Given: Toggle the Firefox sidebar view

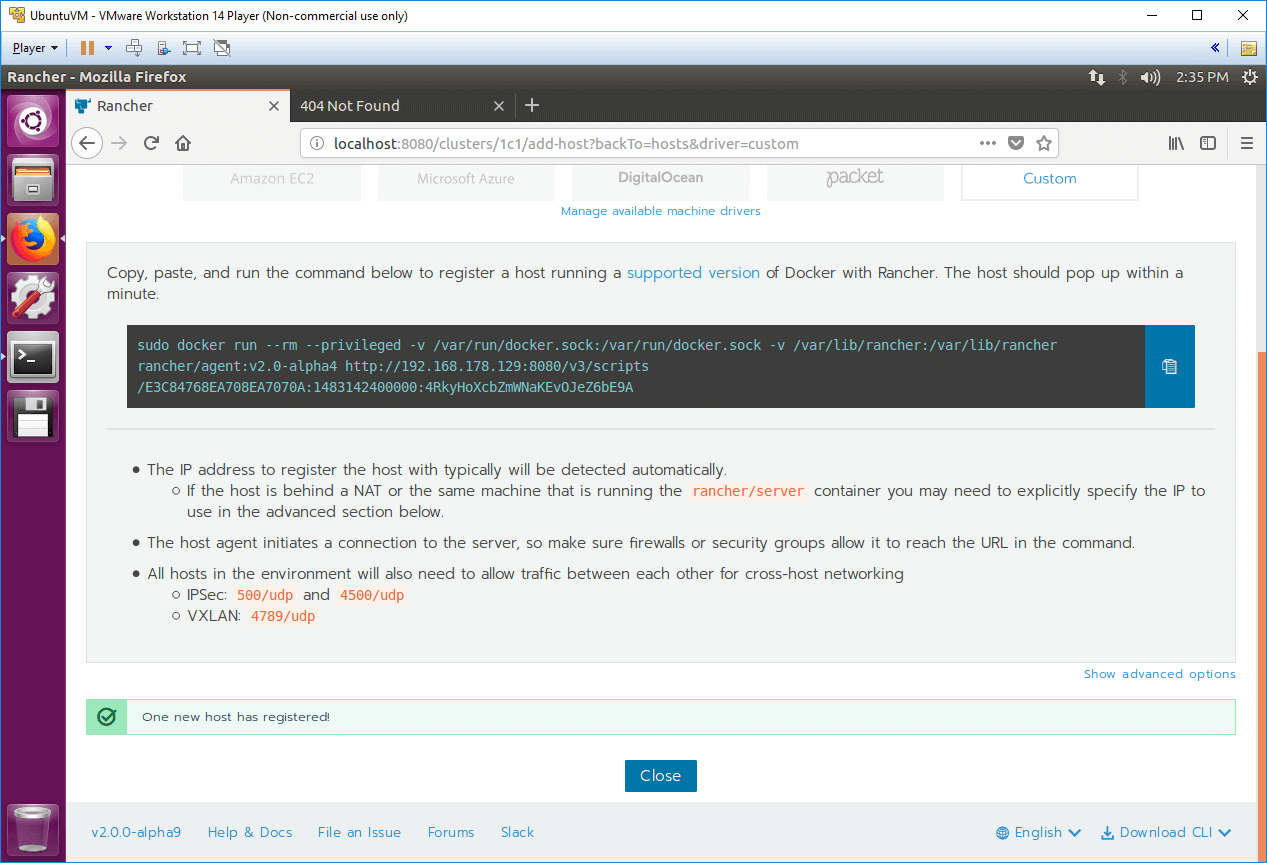Looking at the screenshot, I should [x=1208, y=143].
